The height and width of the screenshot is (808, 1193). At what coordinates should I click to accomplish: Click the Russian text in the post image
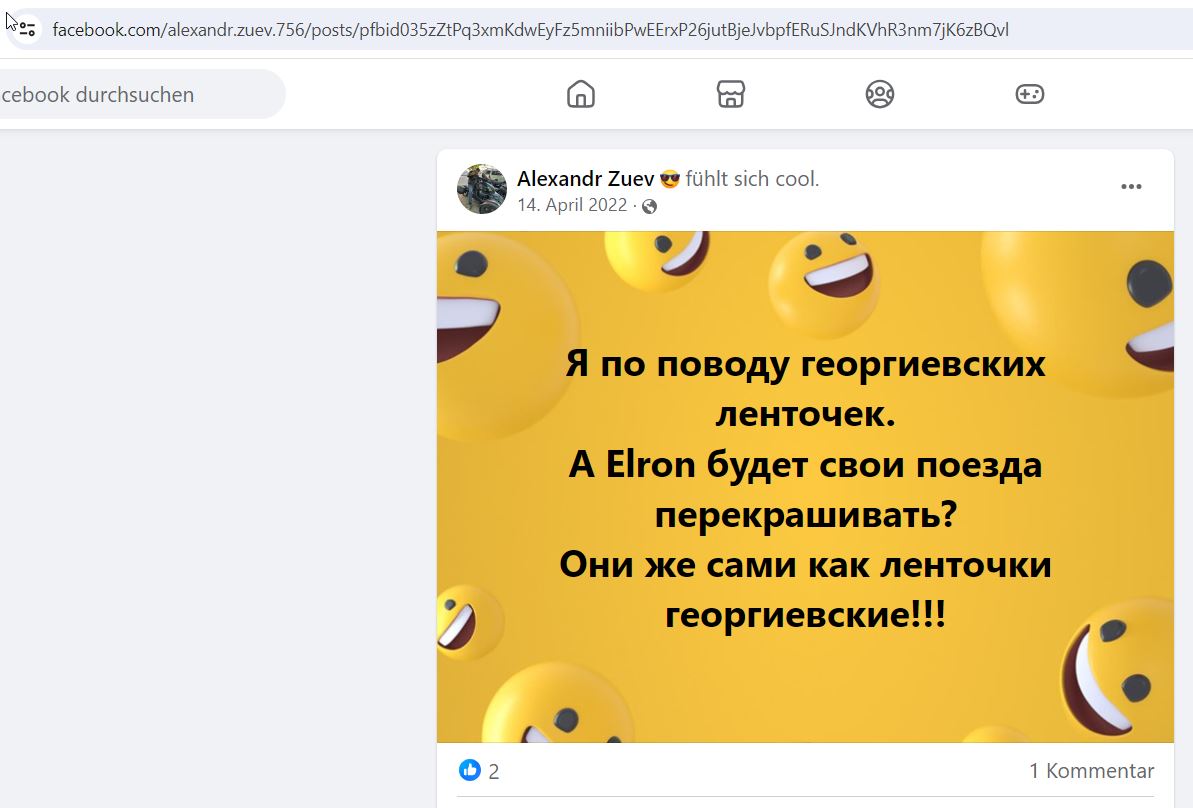click(x=805, y=488)
